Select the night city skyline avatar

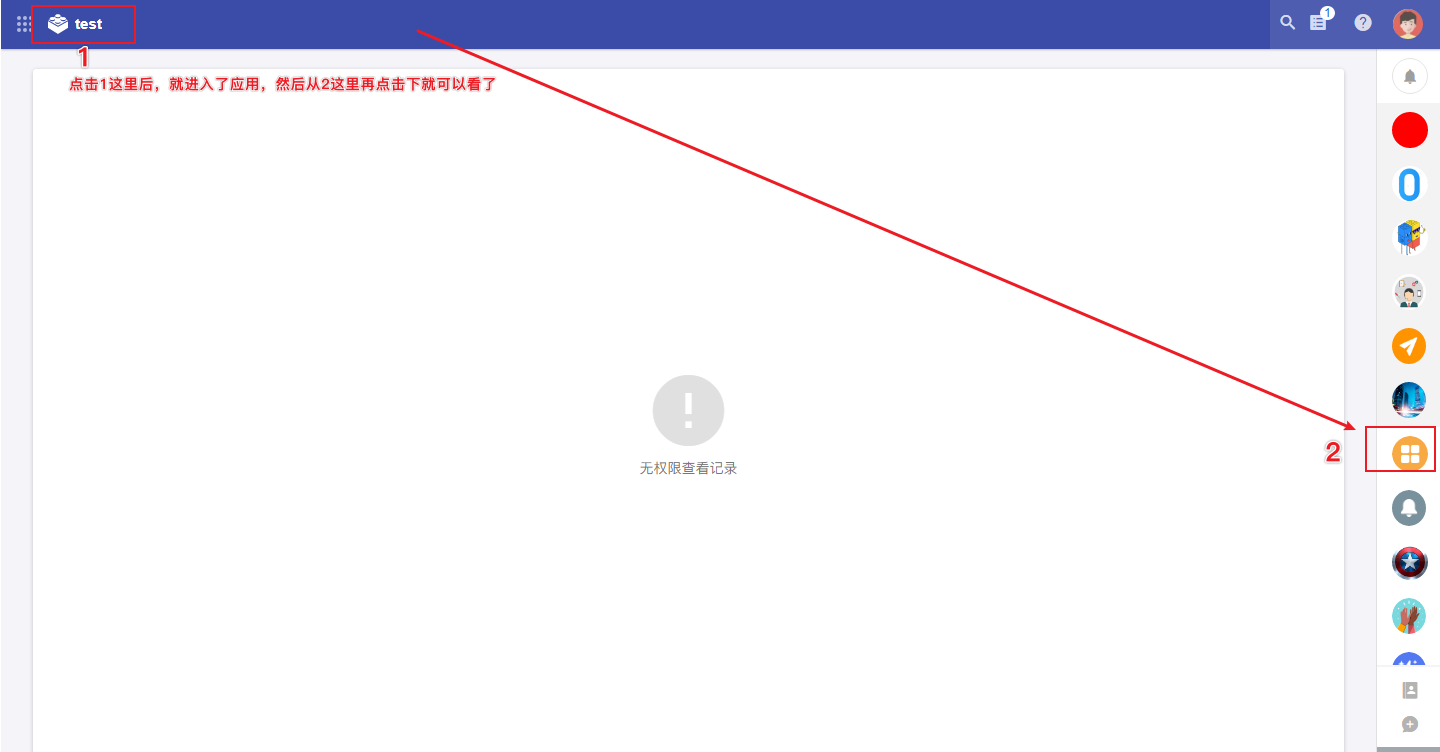pyautogui.click(x=1409, y=400)
